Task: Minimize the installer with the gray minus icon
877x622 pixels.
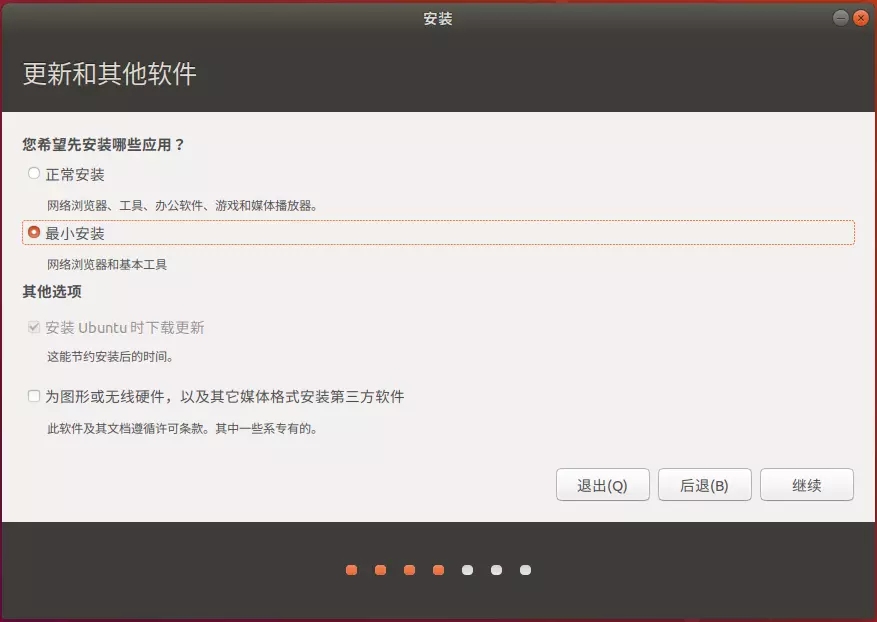Action: [841, 18]
